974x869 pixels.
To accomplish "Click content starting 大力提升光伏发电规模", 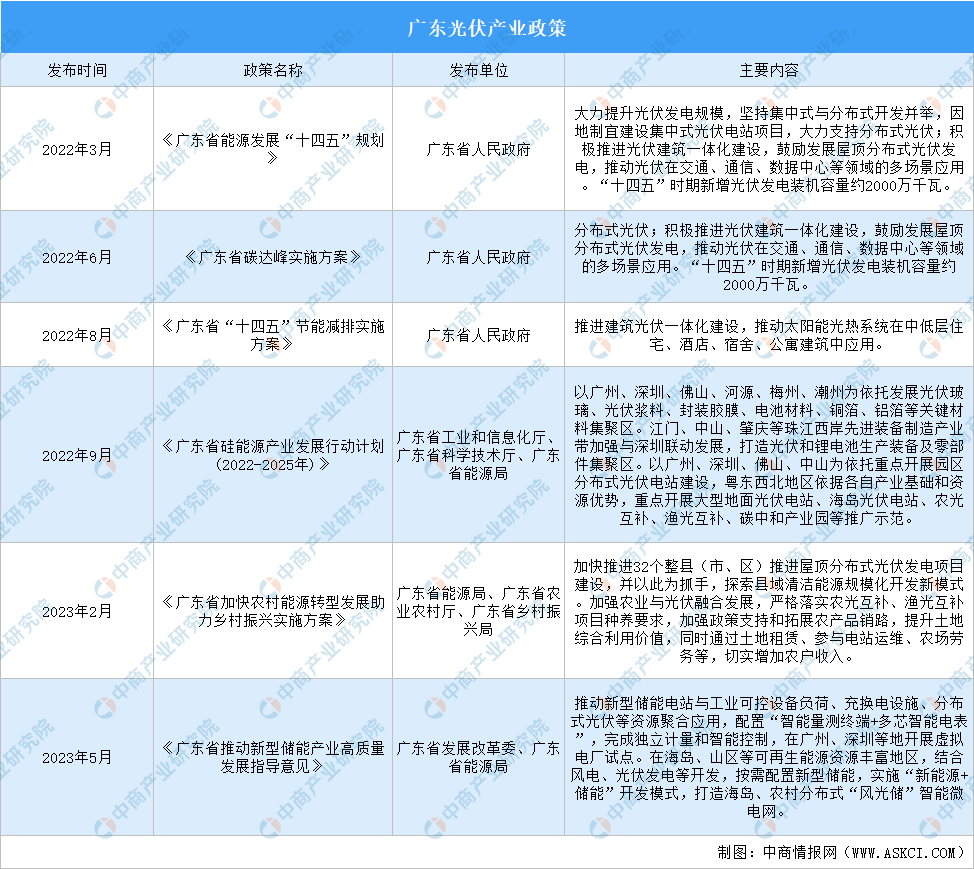I will pyautogui.click(x=769, y=149).
